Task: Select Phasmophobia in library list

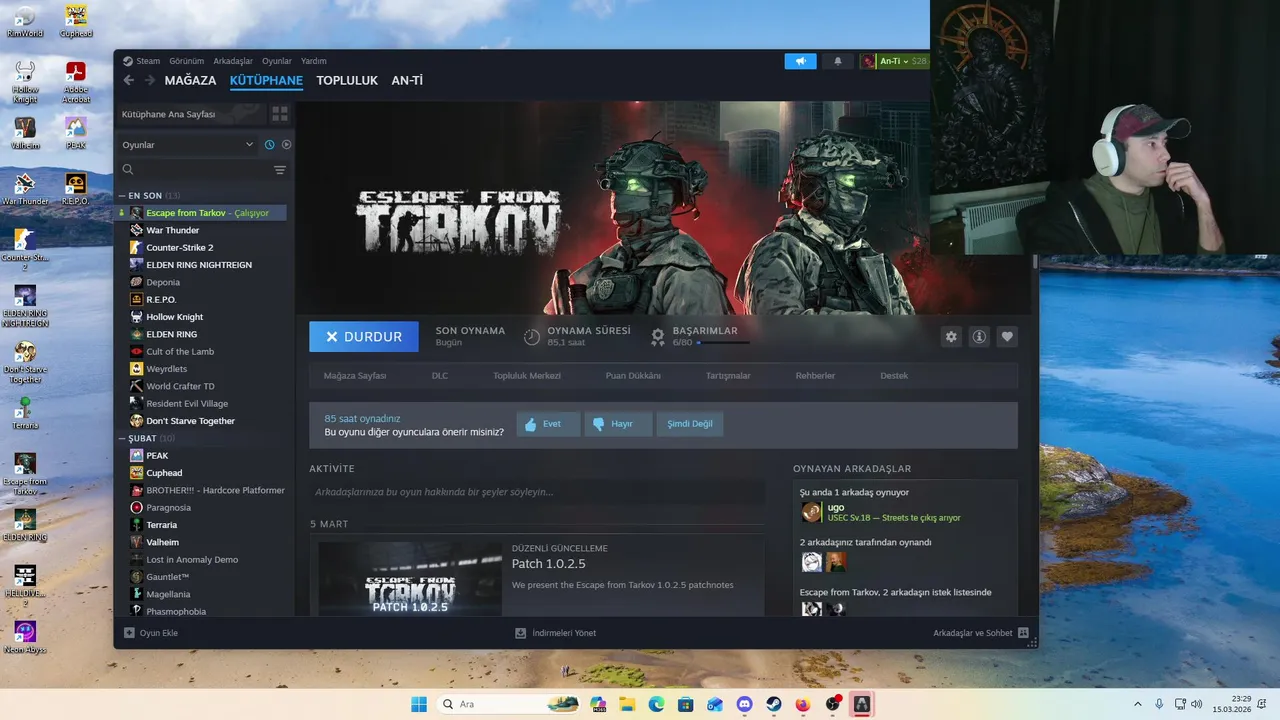Action: 176,611
